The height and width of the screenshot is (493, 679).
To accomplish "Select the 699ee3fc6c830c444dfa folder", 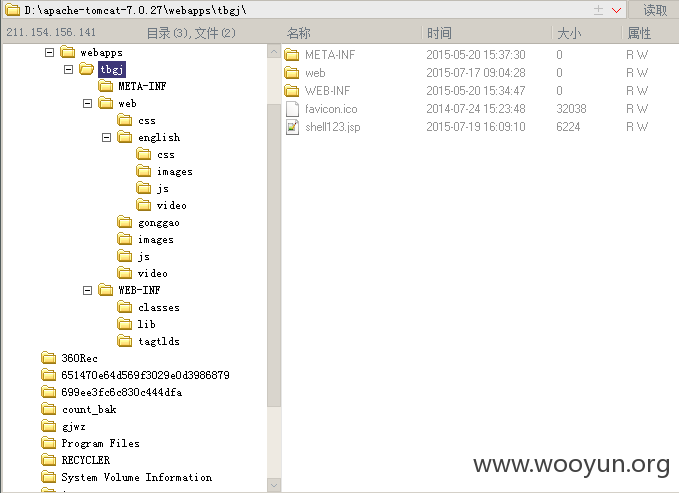I will 121,392.
